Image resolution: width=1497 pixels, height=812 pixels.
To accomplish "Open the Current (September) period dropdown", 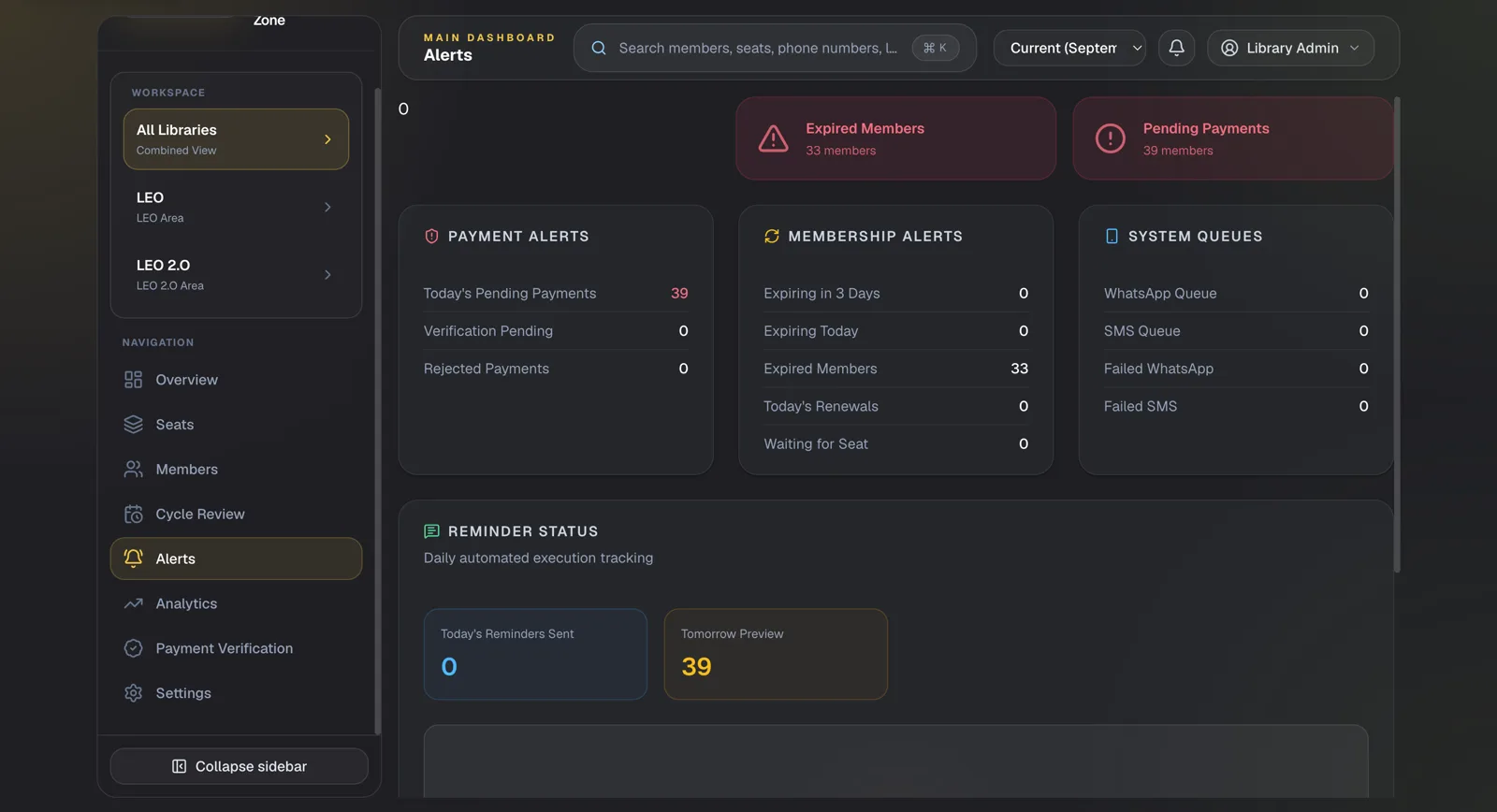I will pos(1069,48).
